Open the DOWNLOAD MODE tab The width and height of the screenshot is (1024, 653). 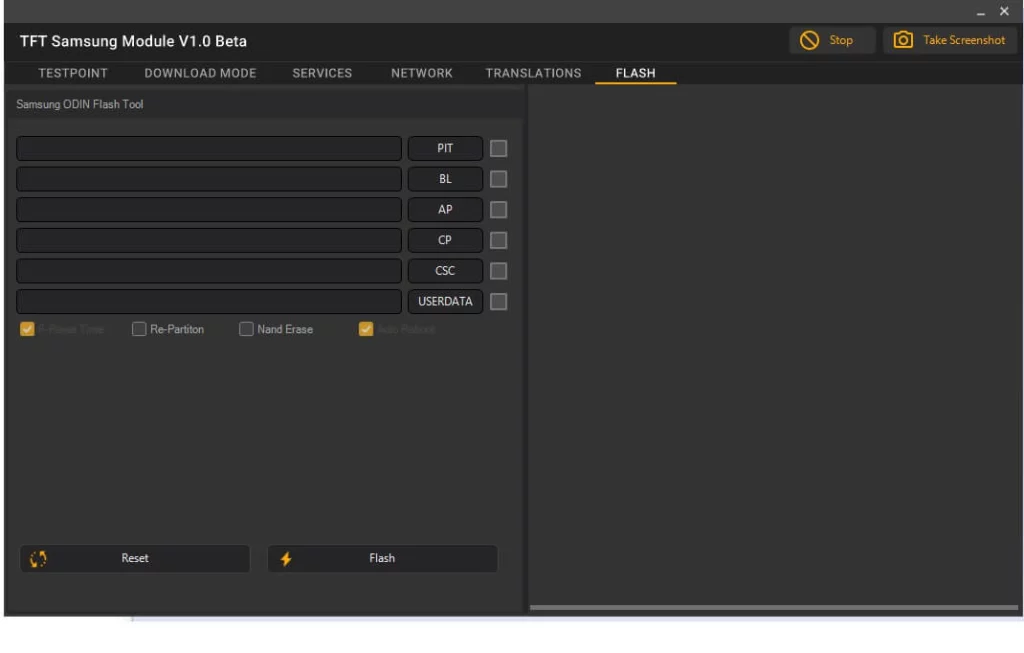200,73
